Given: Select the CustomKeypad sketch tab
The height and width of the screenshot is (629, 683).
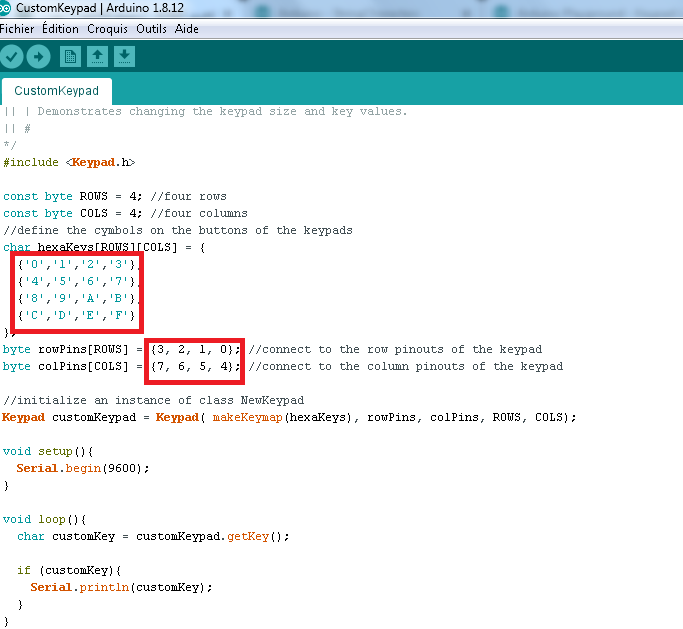Looking at the screenshot, I should (x=56, y=91).
